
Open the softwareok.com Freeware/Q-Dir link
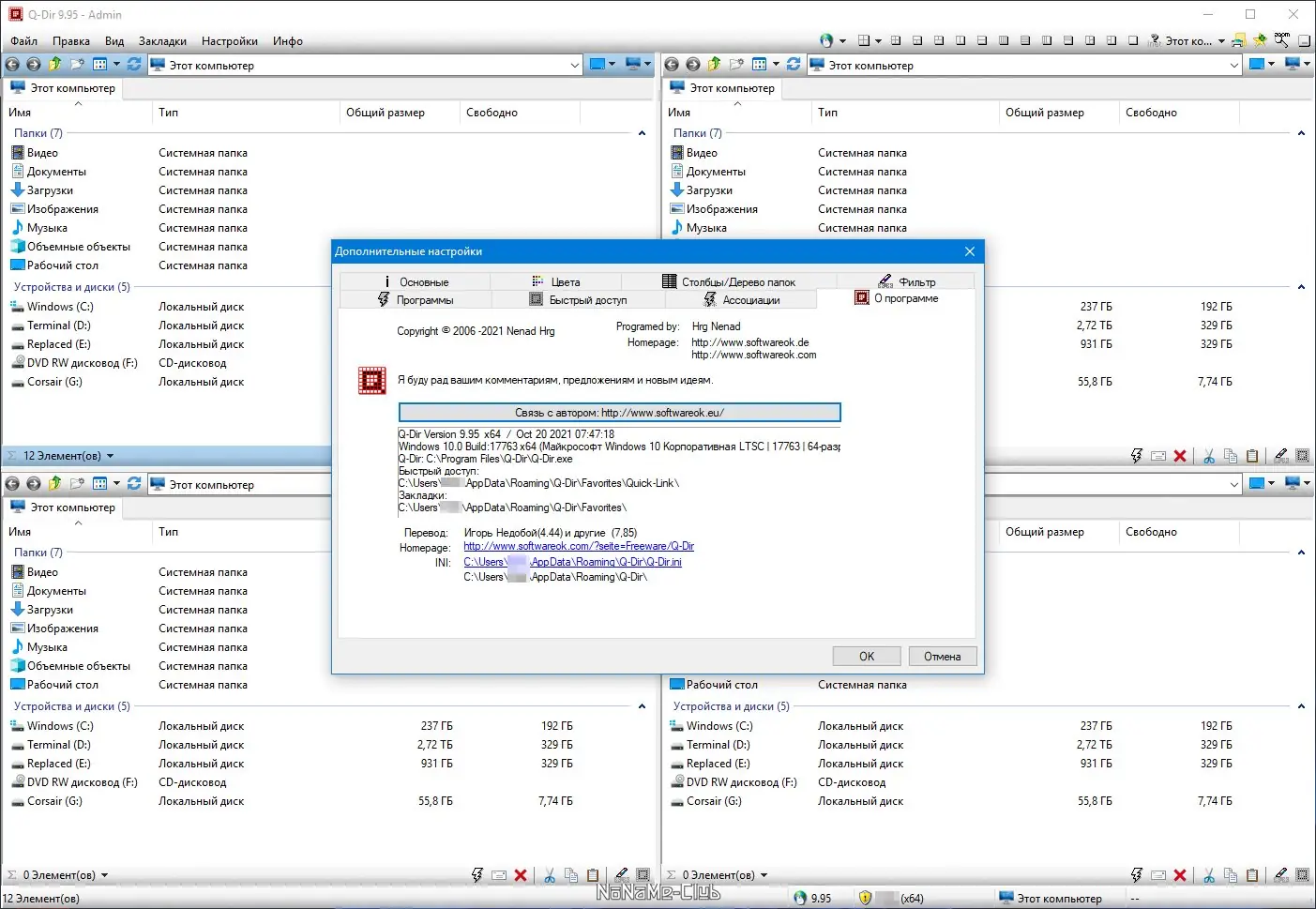coord(579,546)
